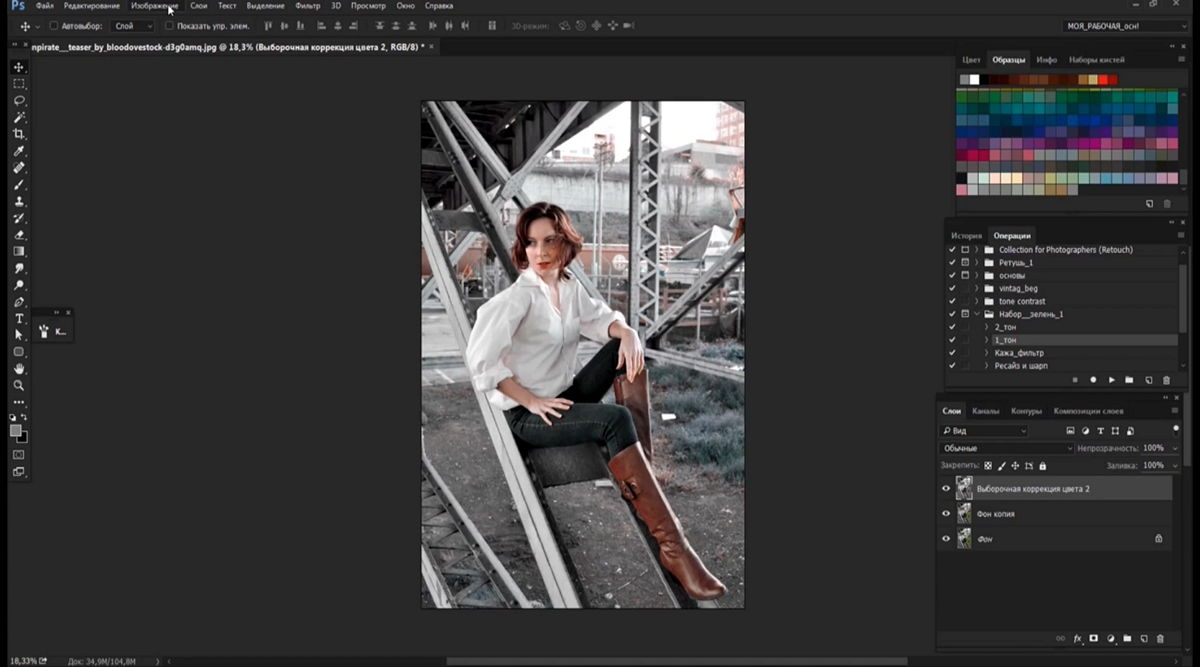Toggle the Автовыбор checkbox
The width and height of the screenshot is (1200, 667).
[x=54, y=26]
